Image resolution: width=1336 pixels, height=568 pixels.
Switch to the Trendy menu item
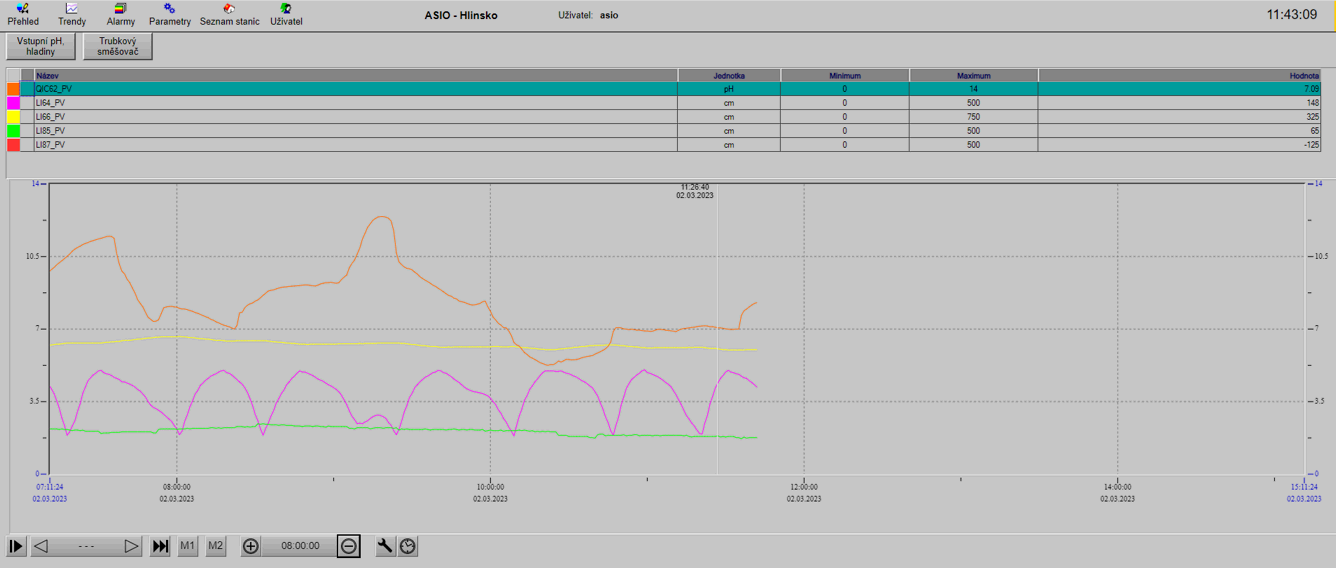pyautogui.click(x=72, y=14)
